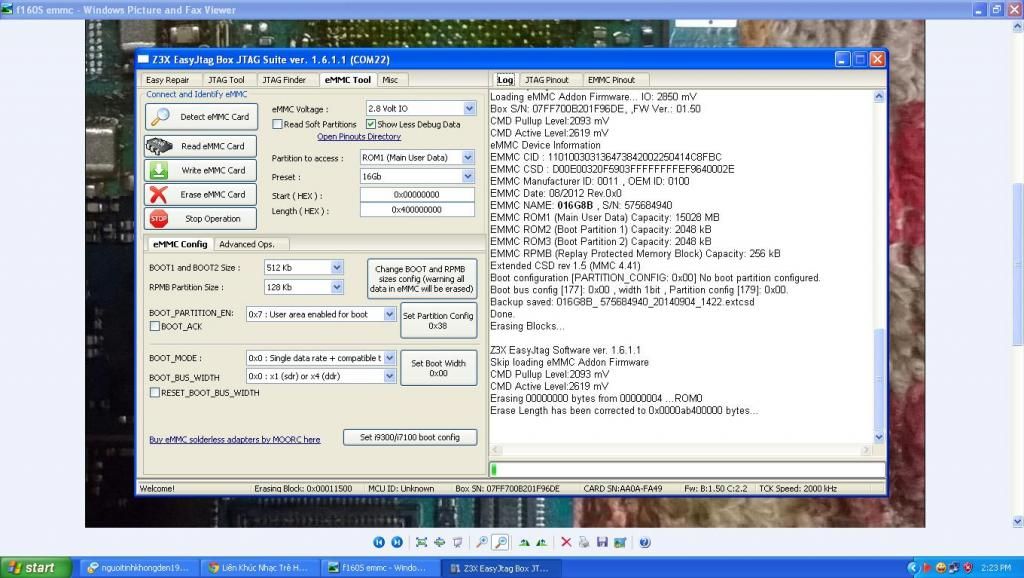Click Set Partition Config 0x38 button

point(438,321)
